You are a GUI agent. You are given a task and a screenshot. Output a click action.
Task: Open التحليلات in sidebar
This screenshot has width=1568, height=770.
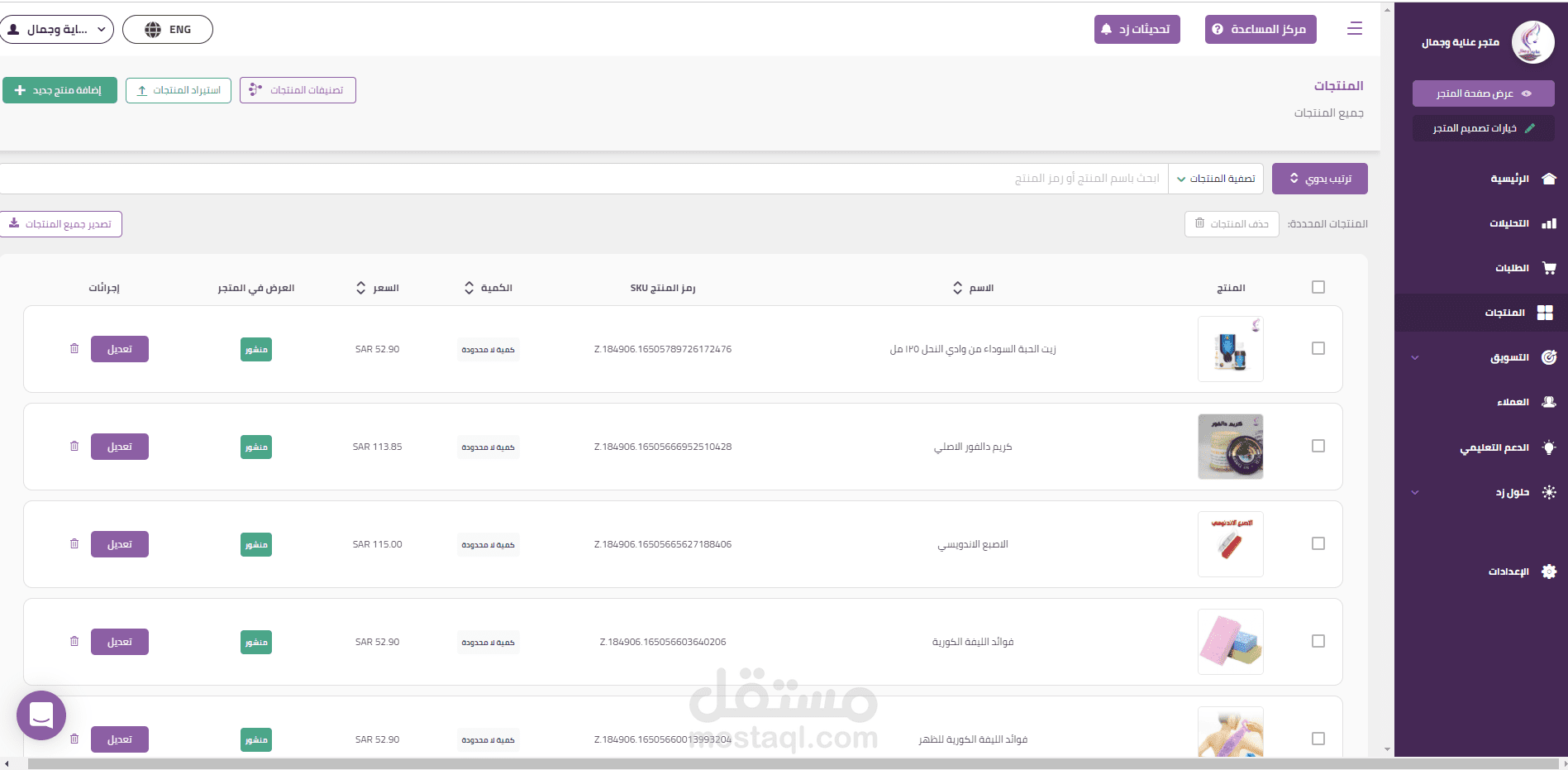coord(1509,223)
